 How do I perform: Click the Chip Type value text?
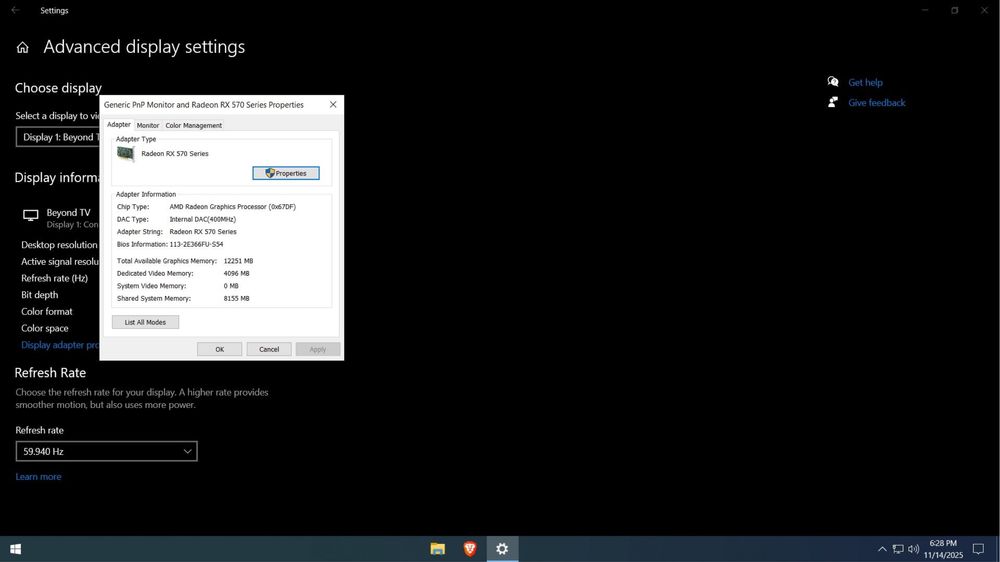233,207
